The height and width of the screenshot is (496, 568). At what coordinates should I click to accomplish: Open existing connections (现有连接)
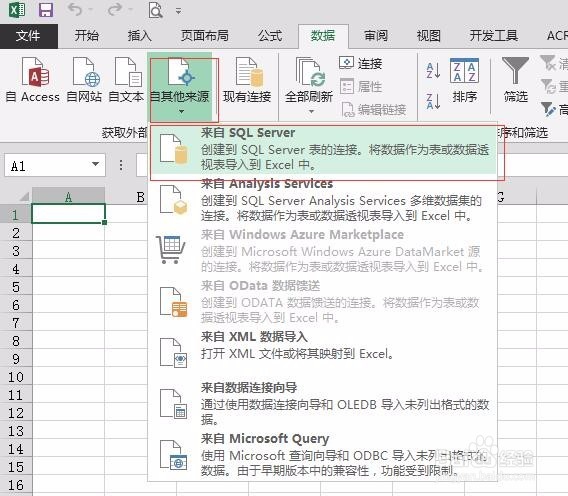tap(247, 80)
